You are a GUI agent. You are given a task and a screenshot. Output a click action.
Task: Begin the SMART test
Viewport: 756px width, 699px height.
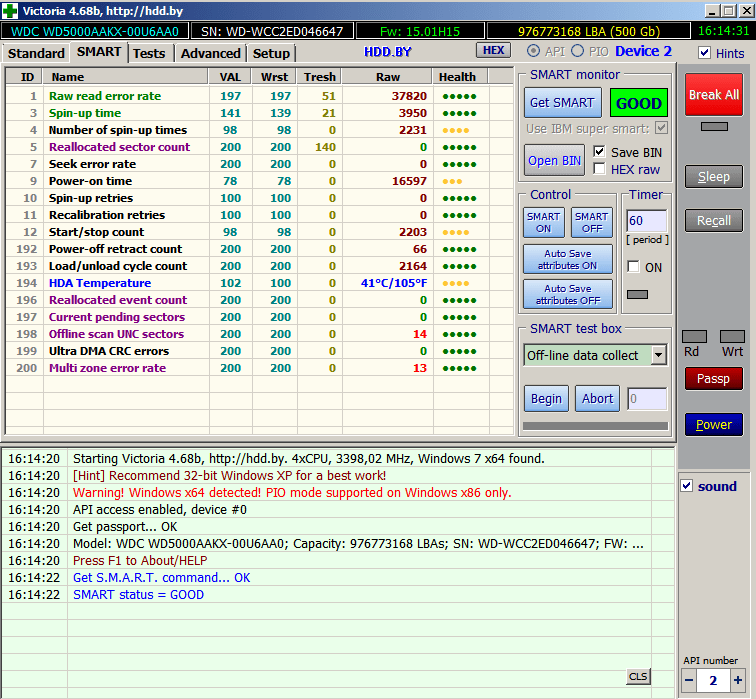[546, 399]
